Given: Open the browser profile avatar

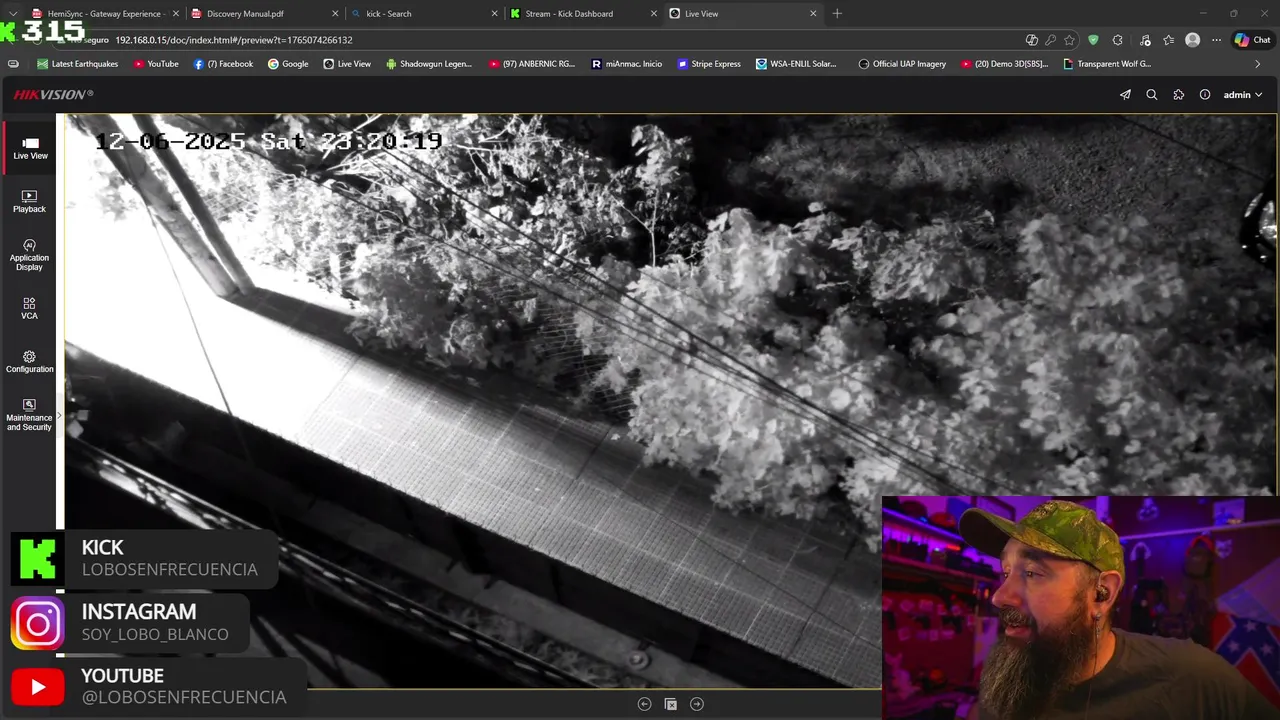Looking at the screenshot, I should pos(1192,40).
